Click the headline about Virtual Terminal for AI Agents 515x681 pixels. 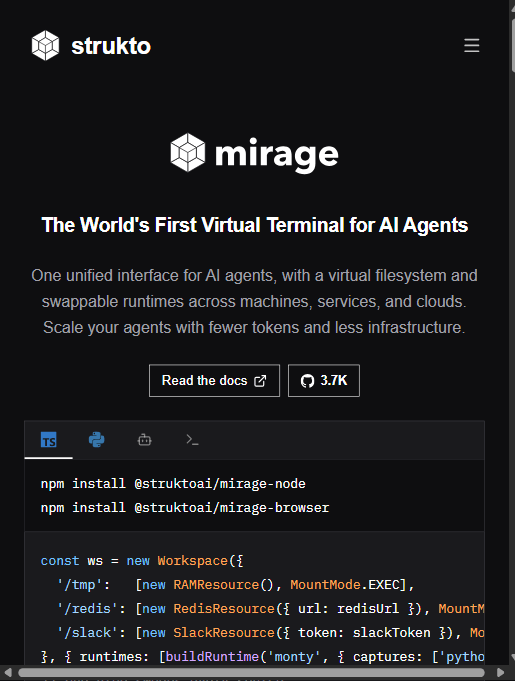[255, 225]
